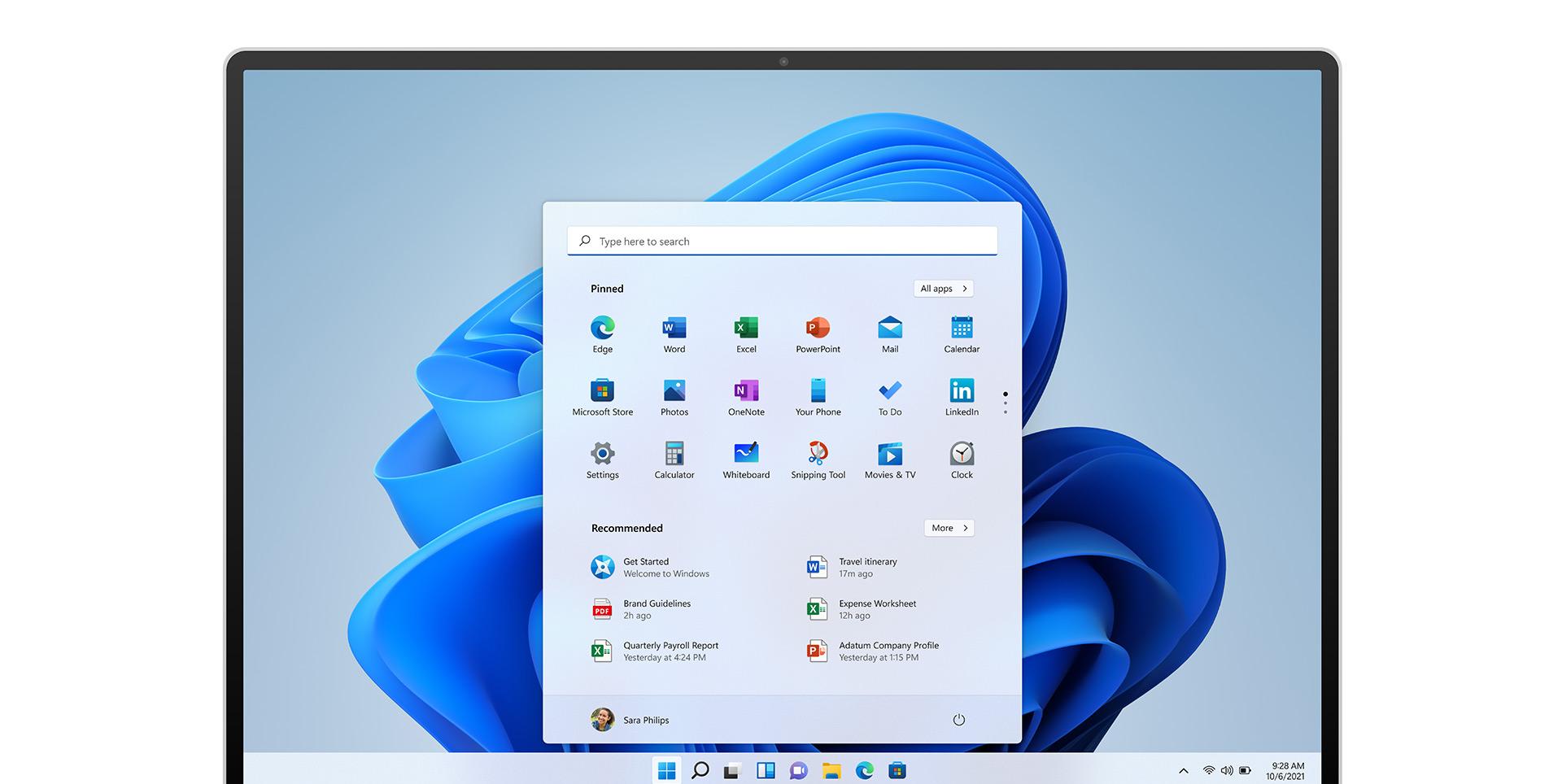The image size is (1562, 784).
Task: Open the Clock app
Action: point(962,460)
